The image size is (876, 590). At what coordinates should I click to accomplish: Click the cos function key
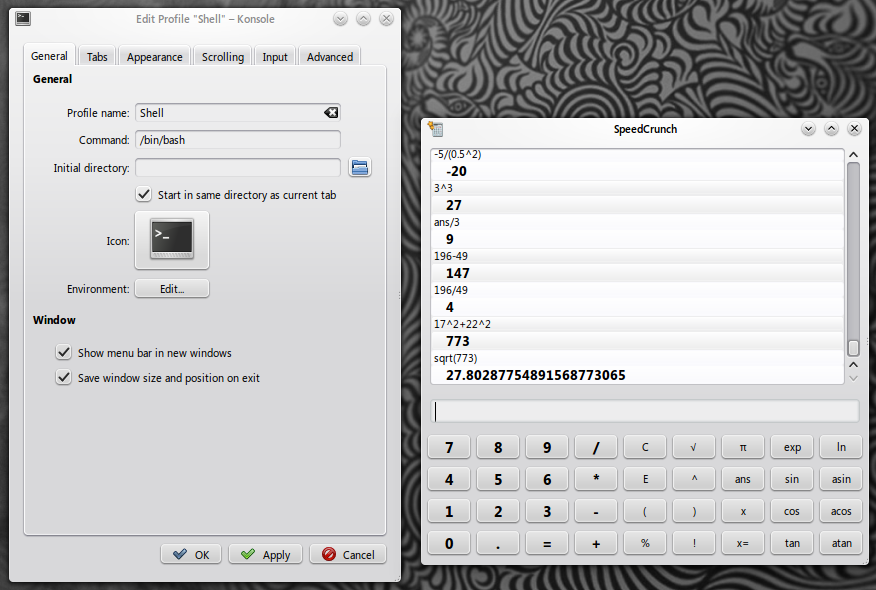coord(792,511)
